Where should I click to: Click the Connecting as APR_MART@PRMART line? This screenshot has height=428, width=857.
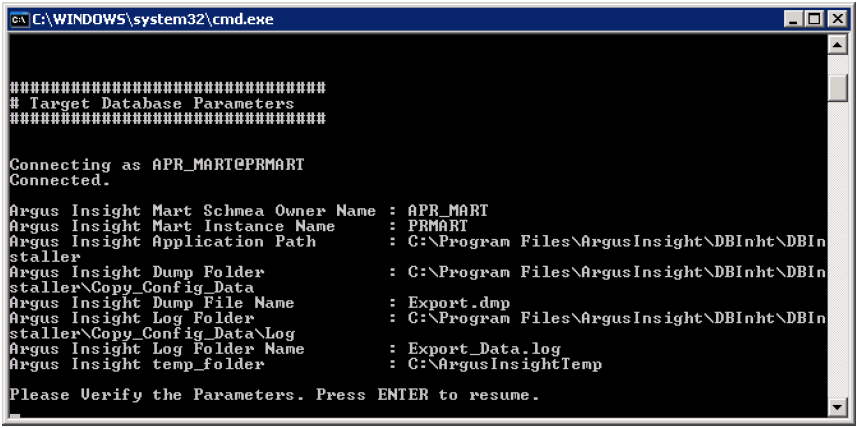[156, 165]
